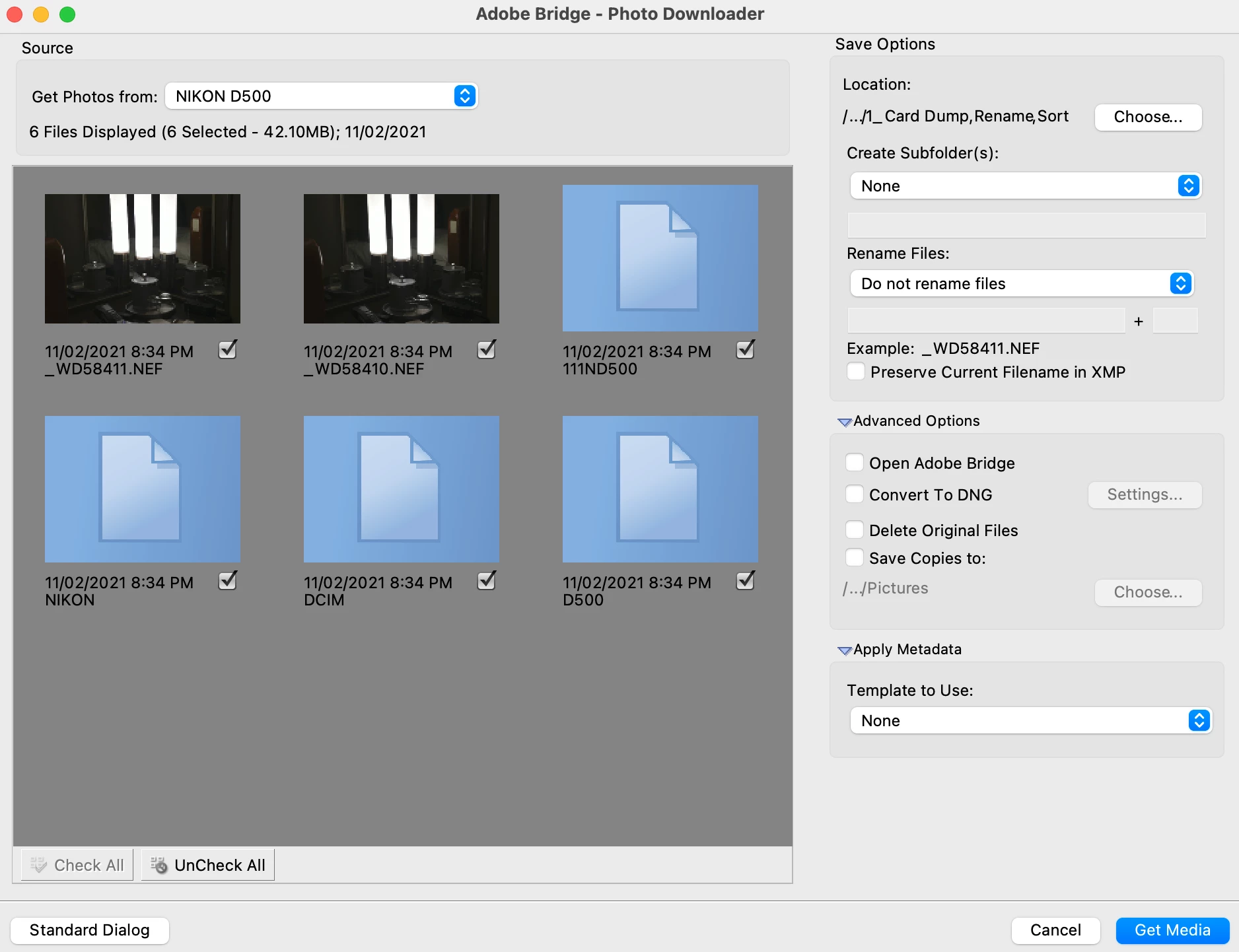Uncheck the DCIM item checkbox
1239x952 pixels.
pyautogui.click(x=487, y=580)
